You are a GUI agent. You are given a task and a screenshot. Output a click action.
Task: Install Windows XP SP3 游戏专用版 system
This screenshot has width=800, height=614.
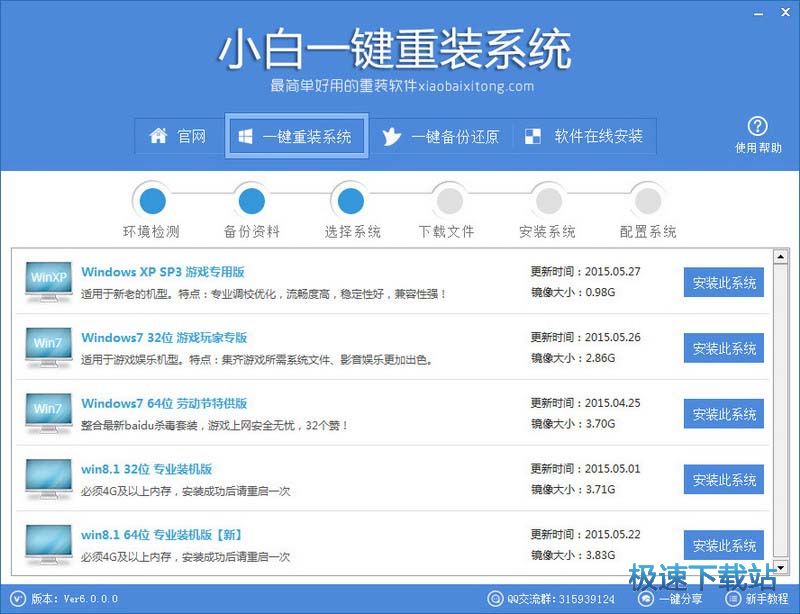point(723,282)
